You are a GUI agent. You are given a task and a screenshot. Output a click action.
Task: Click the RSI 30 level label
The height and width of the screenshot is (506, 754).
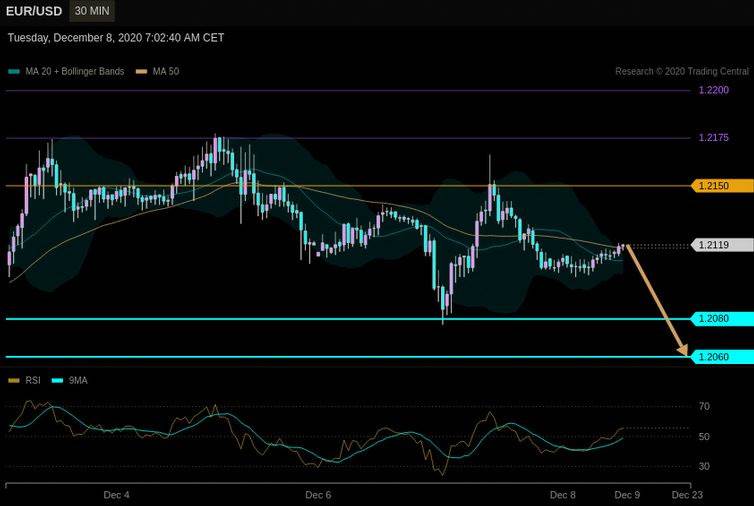[x=704, y=466]
